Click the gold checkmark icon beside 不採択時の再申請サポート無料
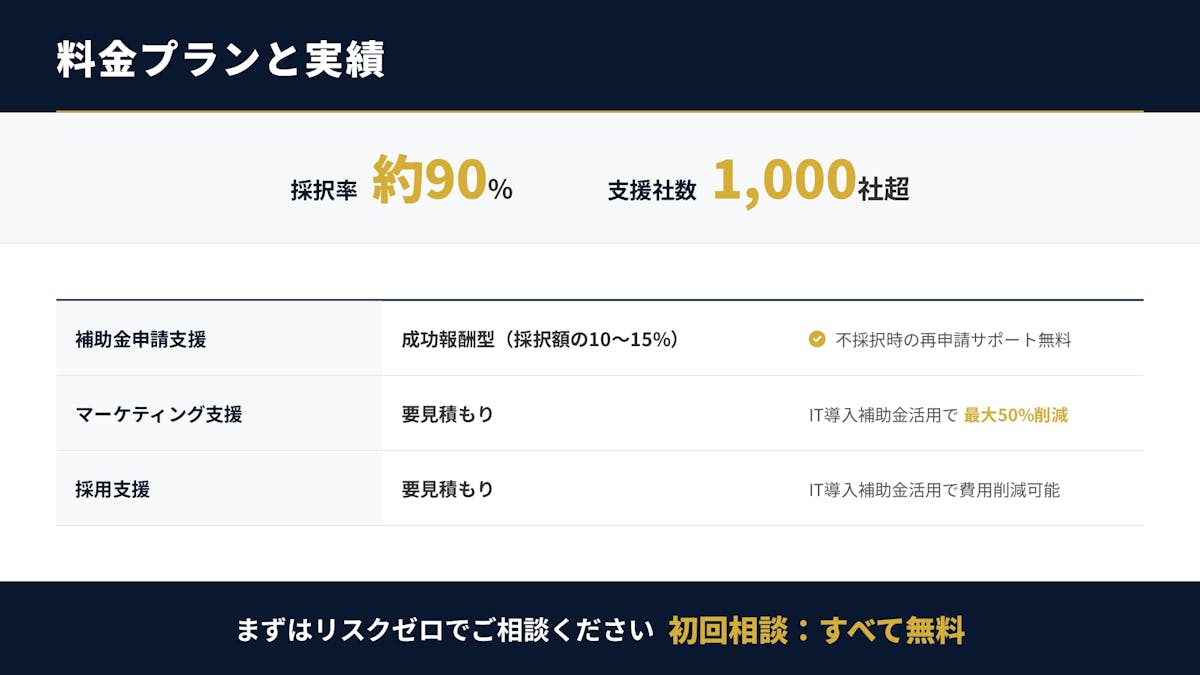This screenshot has width=1200, height=675. tap(817, 339)
